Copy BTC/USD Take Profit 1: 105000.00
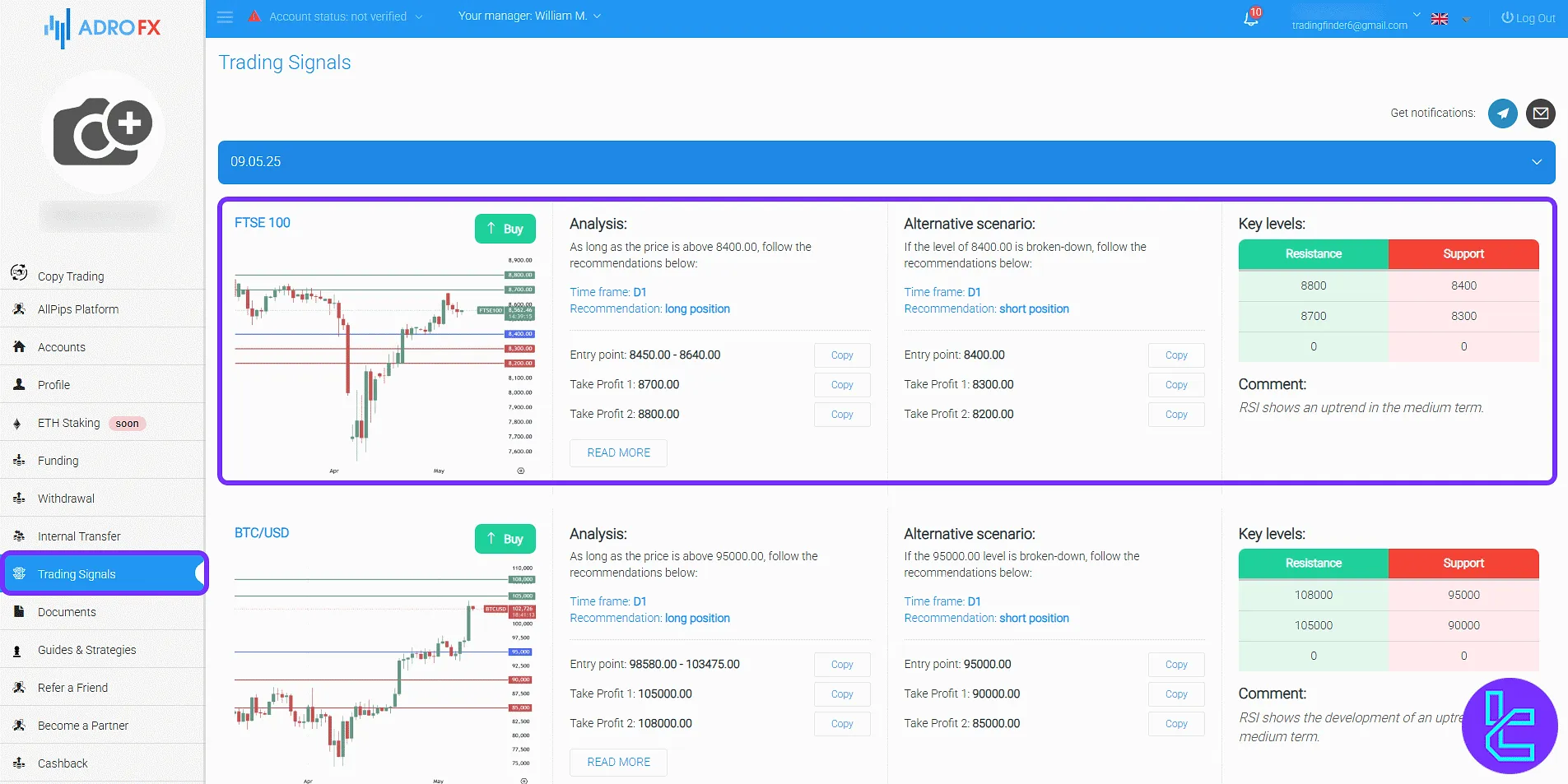 [842, 694]
